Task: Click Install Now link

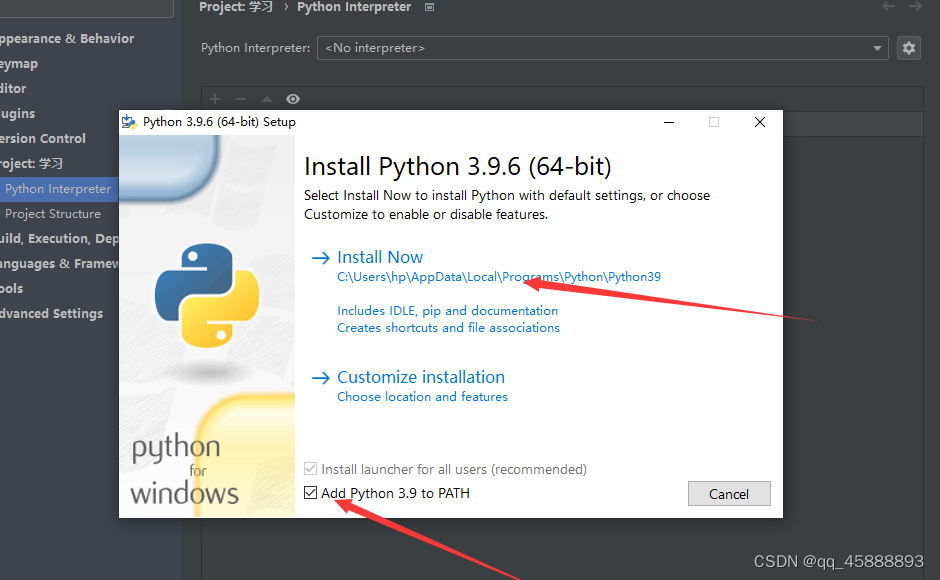Action: [380, 257]
